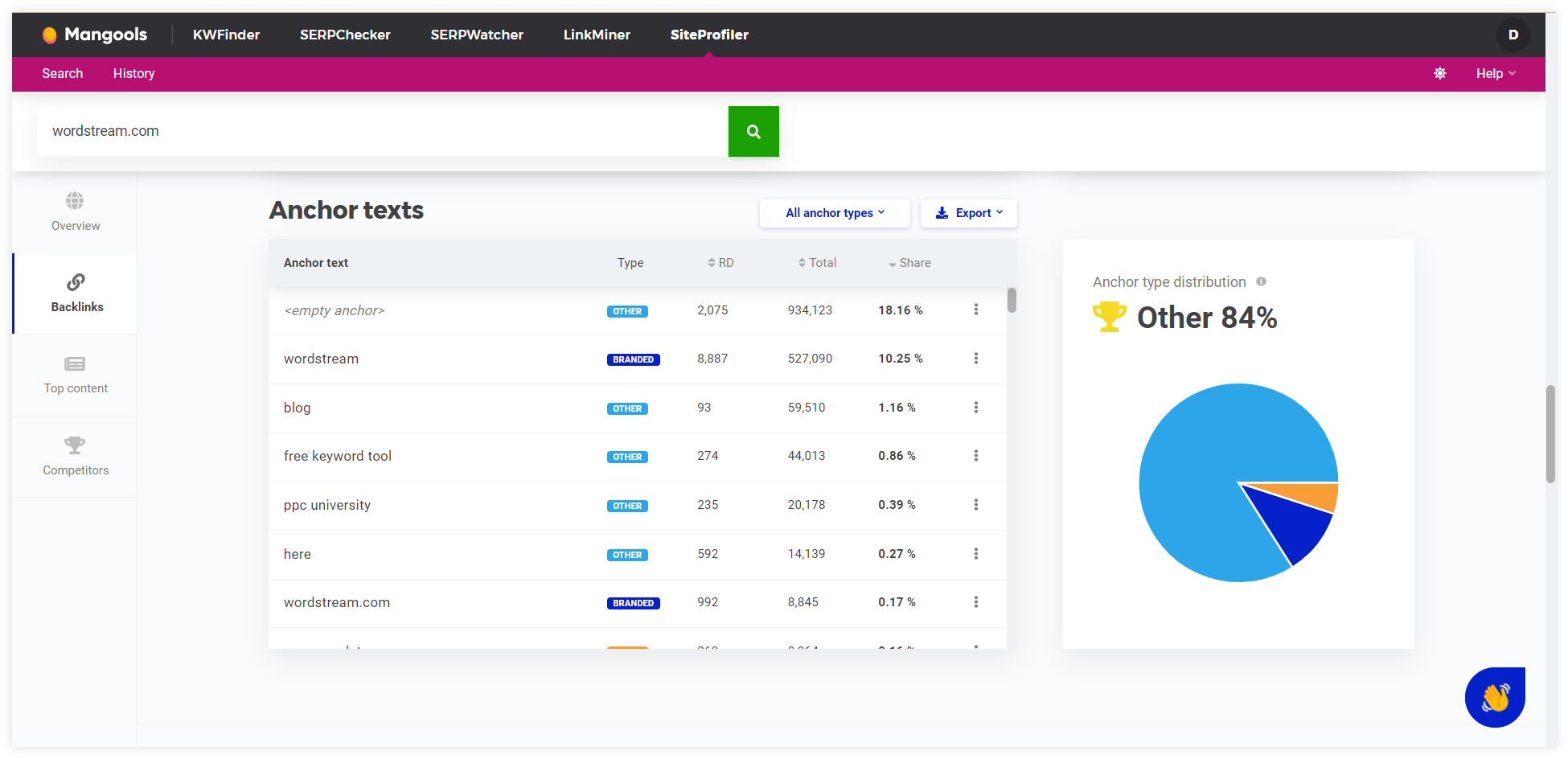This screenshot has width=1568, height=759.
Task: Click the 'ppc university' anchor text
Action: coord(327,505)
